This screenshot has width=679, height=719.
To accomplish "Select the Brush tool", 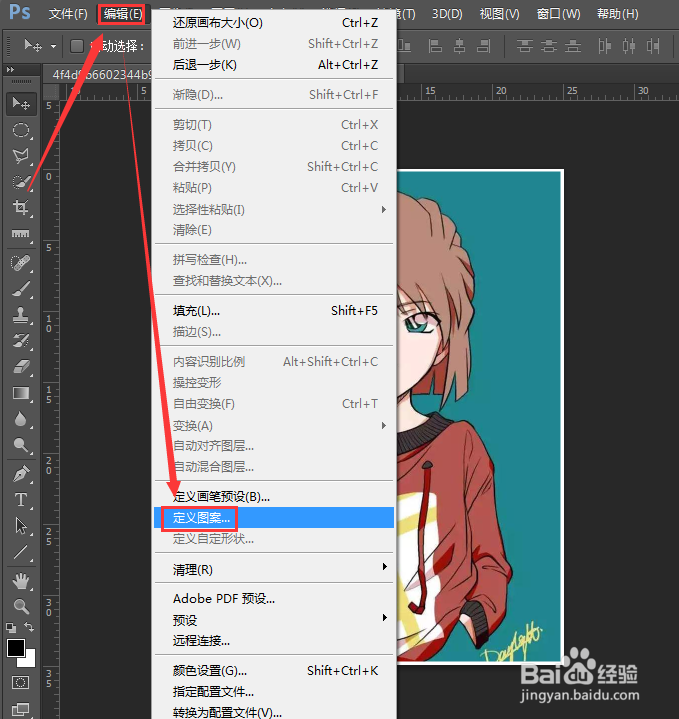I will 21,289.
